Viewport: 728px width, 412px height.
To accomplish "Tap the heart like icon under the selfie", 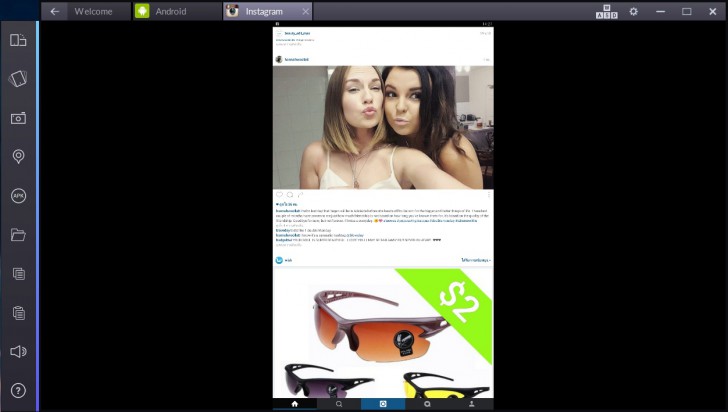I will 279,195.
